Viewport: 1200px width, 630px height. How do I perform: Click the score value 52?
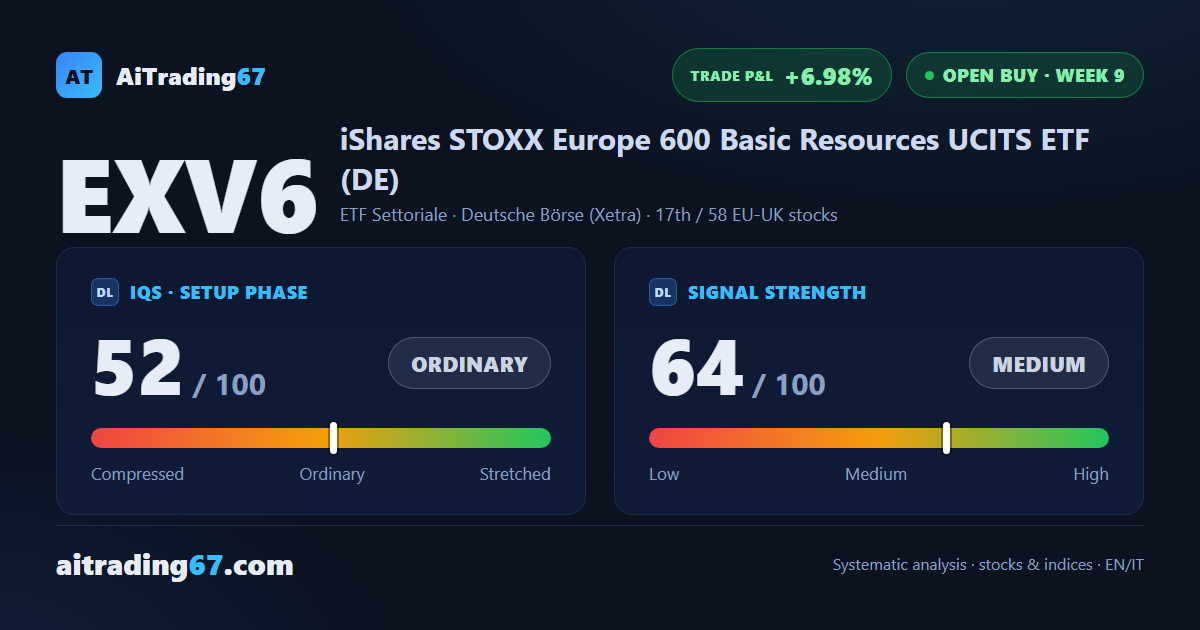pyautogui.click(x=137, y=368)
